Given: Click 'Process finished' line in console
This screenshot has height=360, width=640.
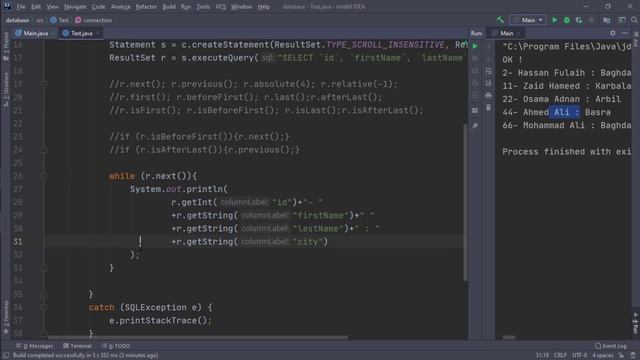Looking at the screenshot, I should [x=567, y=152].
